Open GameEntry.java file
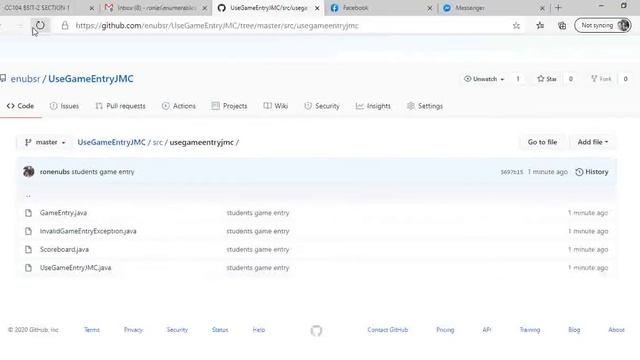640x360 pixels. tap(63, 213)
